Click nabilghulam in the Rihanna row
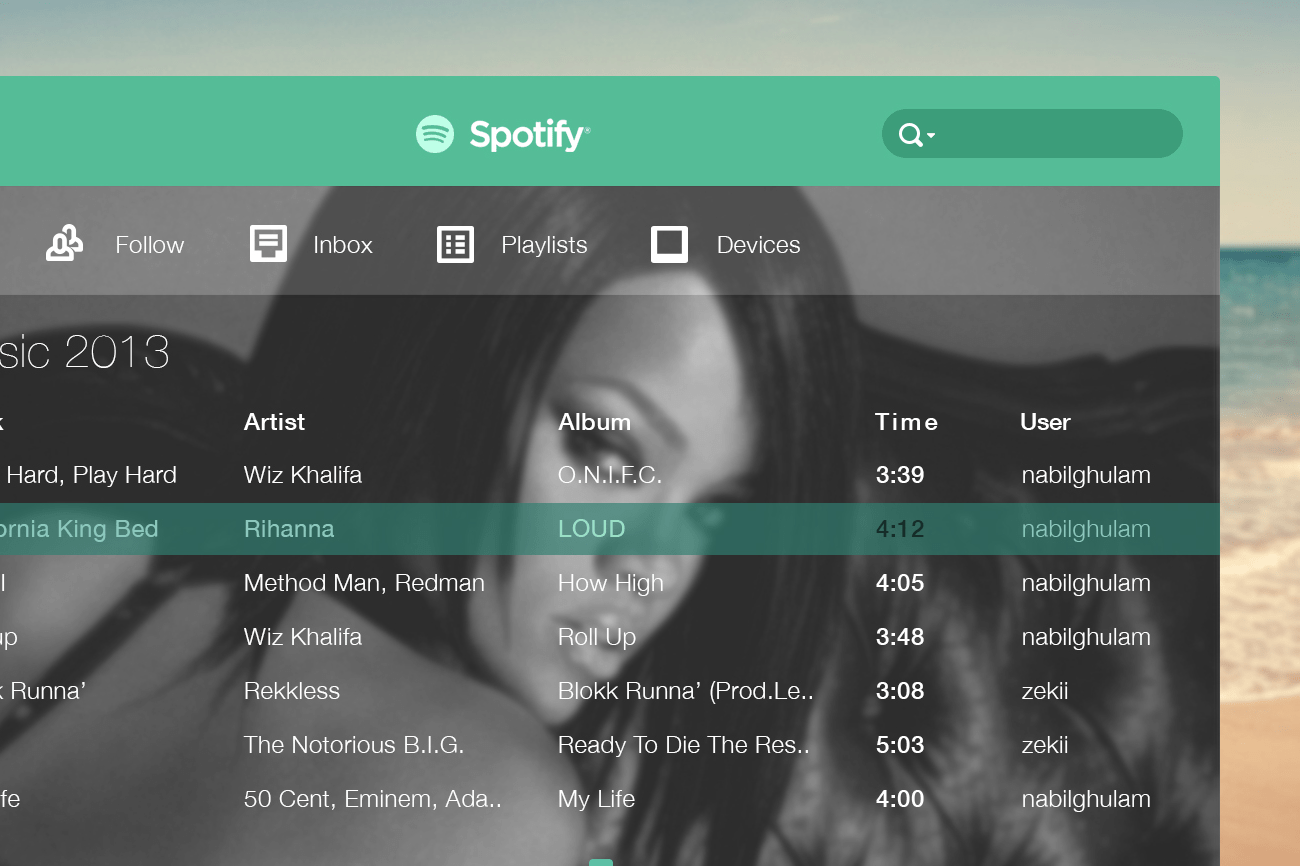The width and height of the screenshot is (1300, 866). click(1086, 529)
